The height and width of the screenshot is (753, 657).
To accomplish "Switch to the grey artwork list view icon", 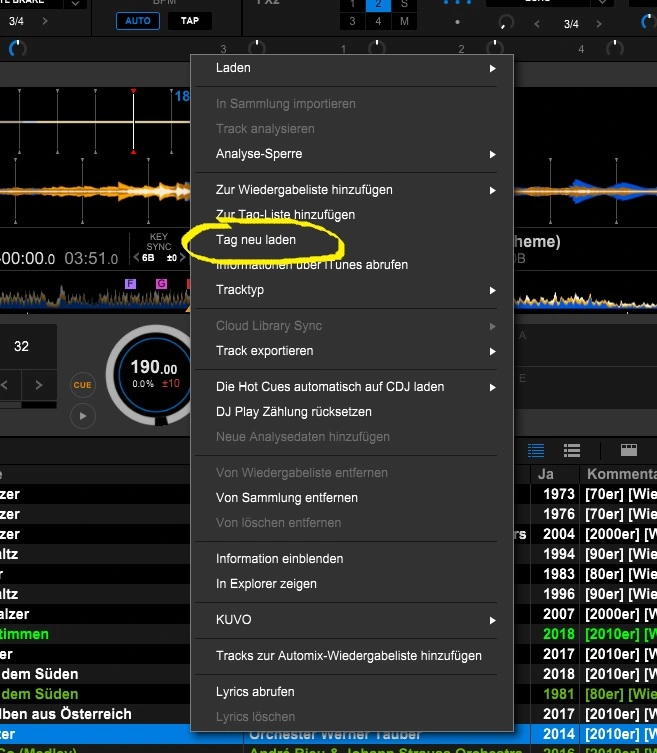I will pyautogui.click(x=572, y=451).
